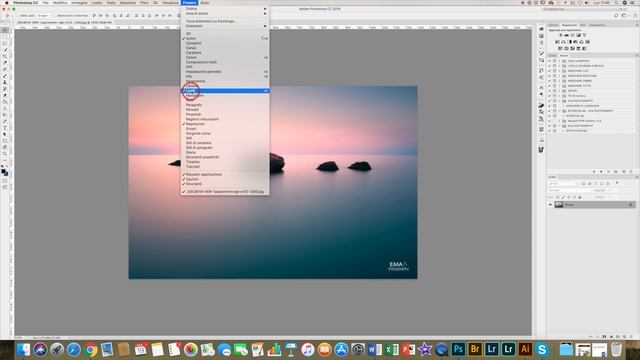Open Adobe Bridge from the Dock
Image resolution: width=640 pixels, height=360 pixels.
[475, 349]
